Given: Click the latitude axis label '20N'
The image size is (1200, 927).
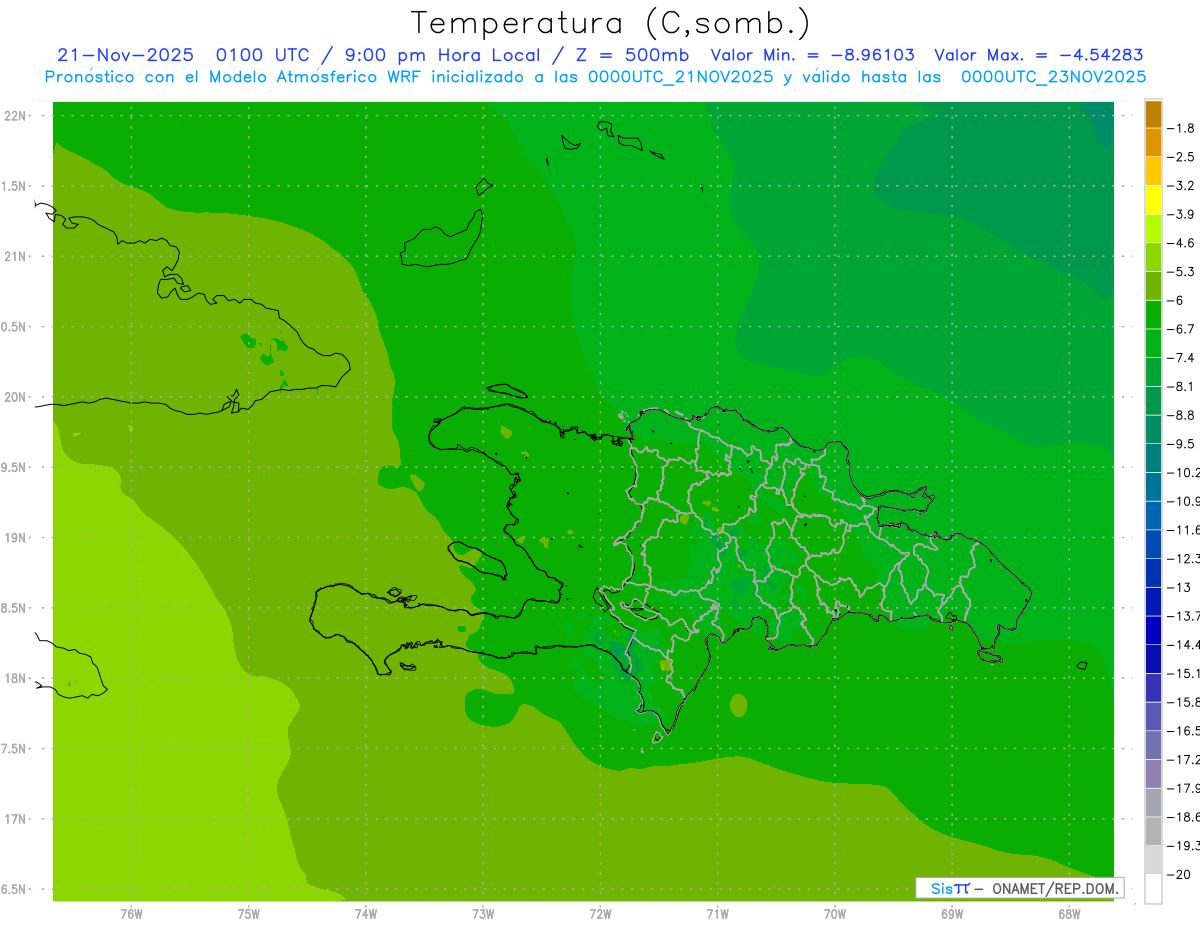Looking at the screenshot, I should pos(15,398).
